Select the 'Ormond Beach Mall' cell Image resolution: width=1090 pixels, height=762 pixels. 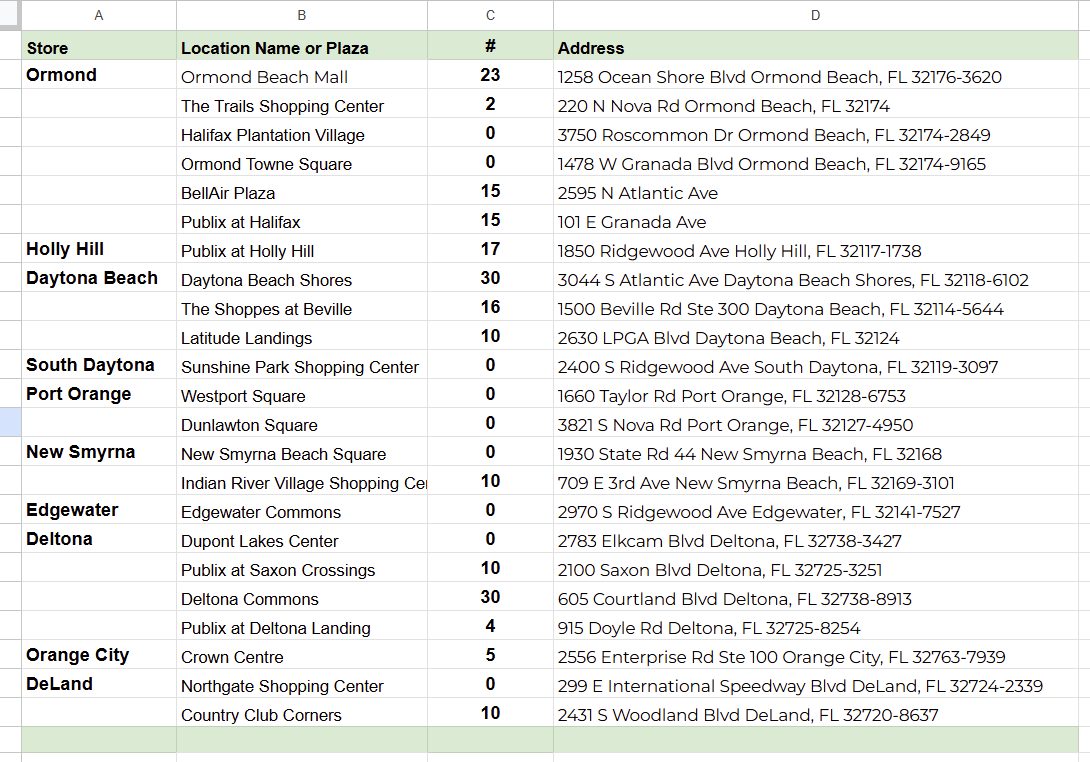(302, 74)
